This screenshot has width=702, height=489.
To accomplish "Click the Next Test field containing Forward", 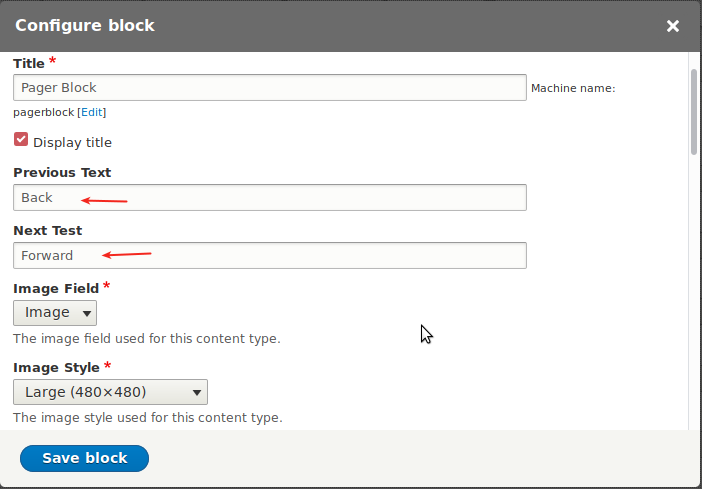I will click(x=270, y=255).
